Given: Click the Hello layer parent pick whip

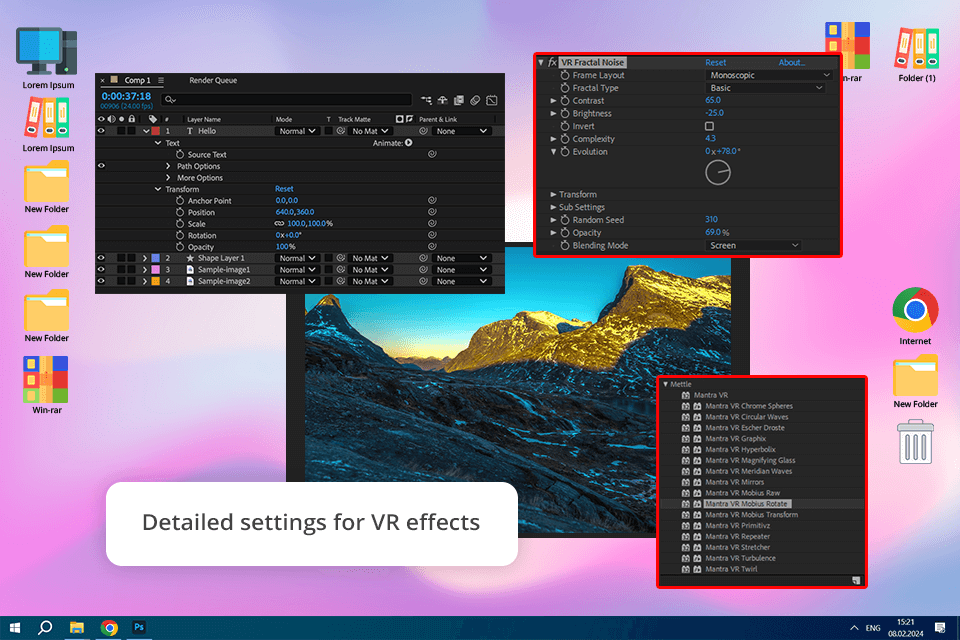Looking at the screenshot, I should tap(423, 131).
